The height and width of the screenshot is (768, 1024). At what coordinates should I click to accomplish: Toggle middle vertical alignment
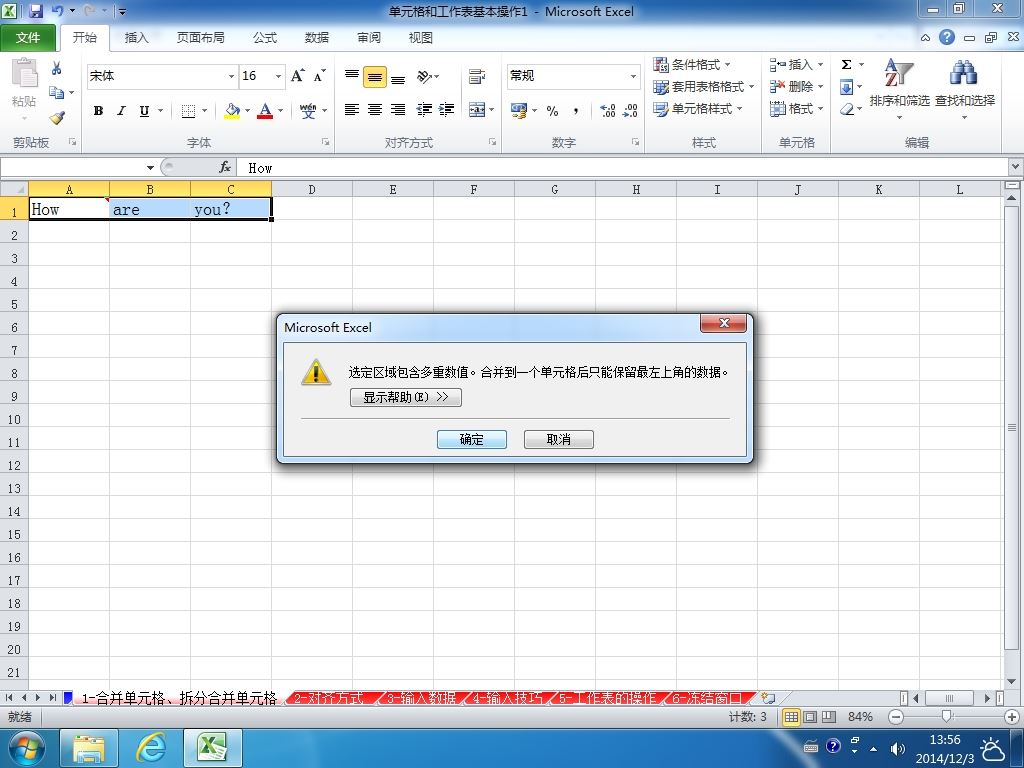(375, 77)
